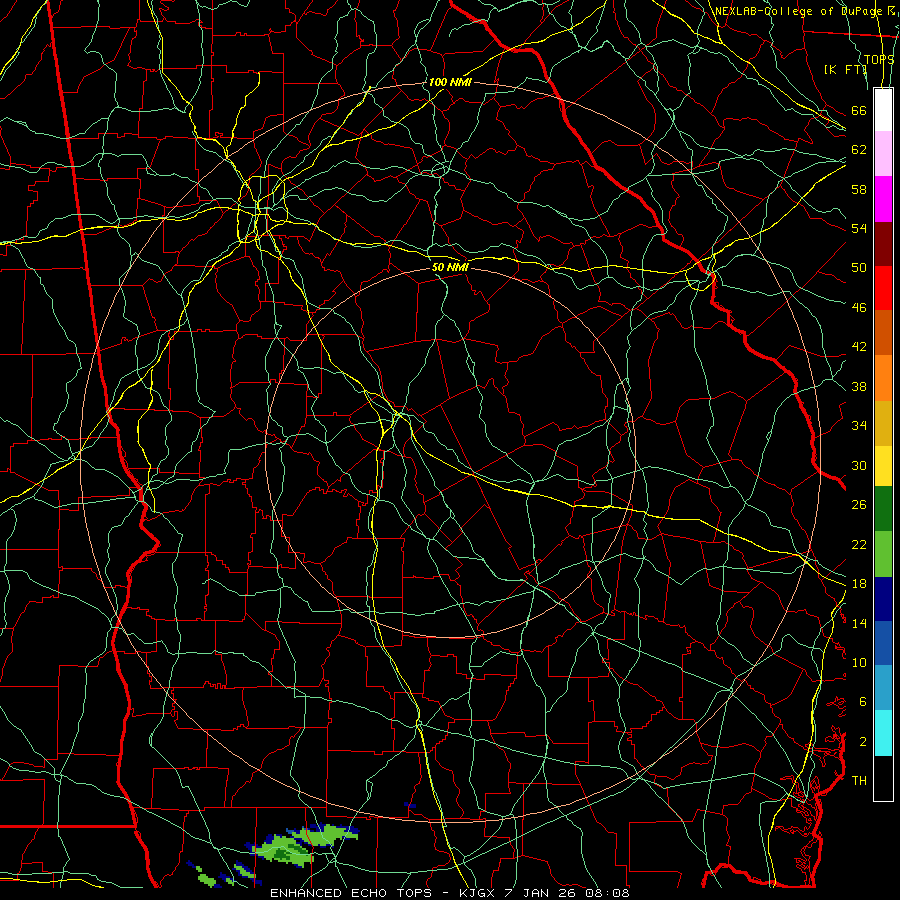This screenshot has height=900, width=900.
Task: Click the NEXLAB-College of DuPage title text
Action: [798, 11]
